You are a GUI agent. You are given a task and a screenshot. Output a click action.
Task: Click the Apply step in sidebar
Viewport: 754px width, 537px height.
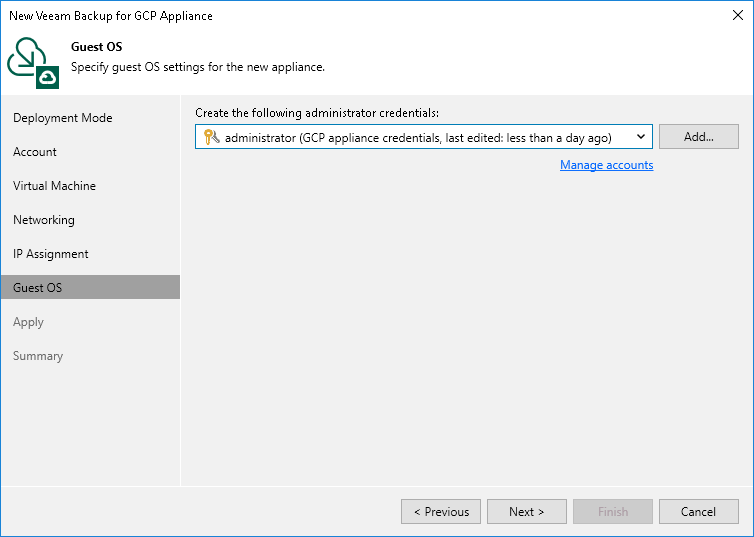(28, 322)
